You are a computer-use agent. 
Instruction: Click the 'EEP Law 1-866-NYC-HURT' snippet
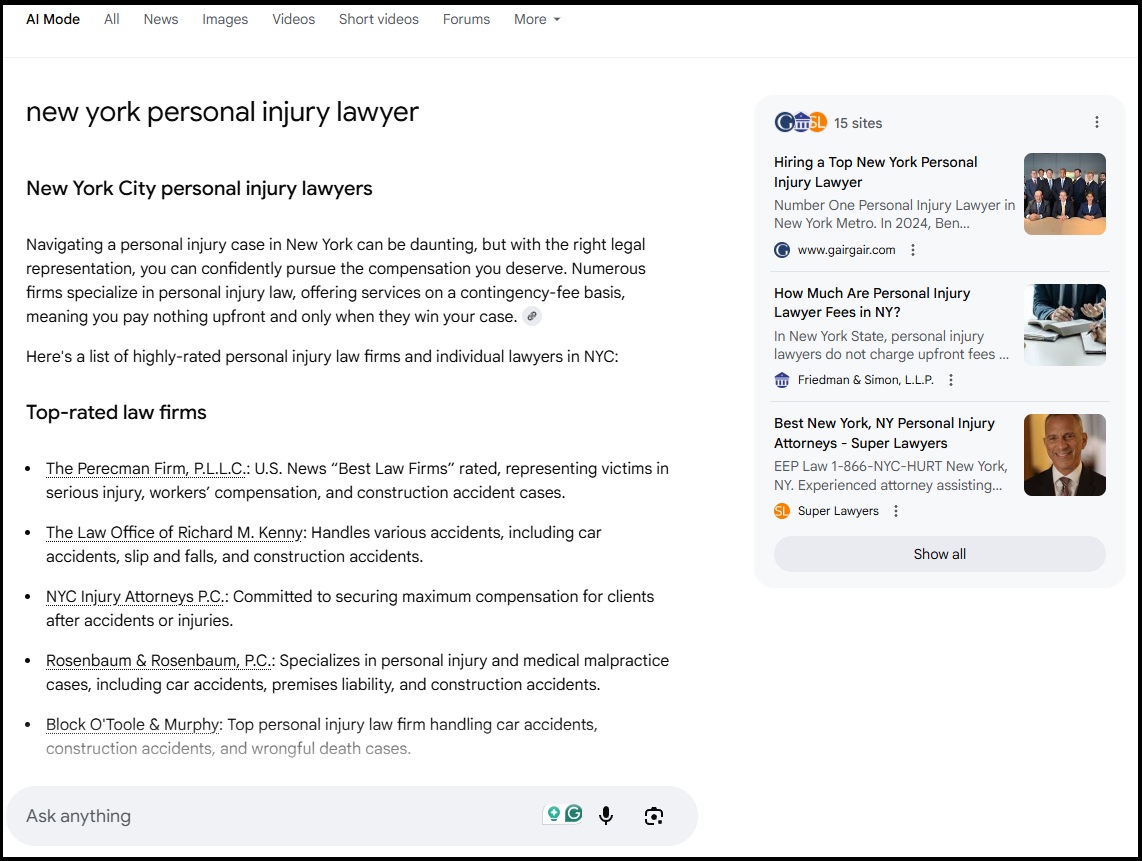(891, 476)
